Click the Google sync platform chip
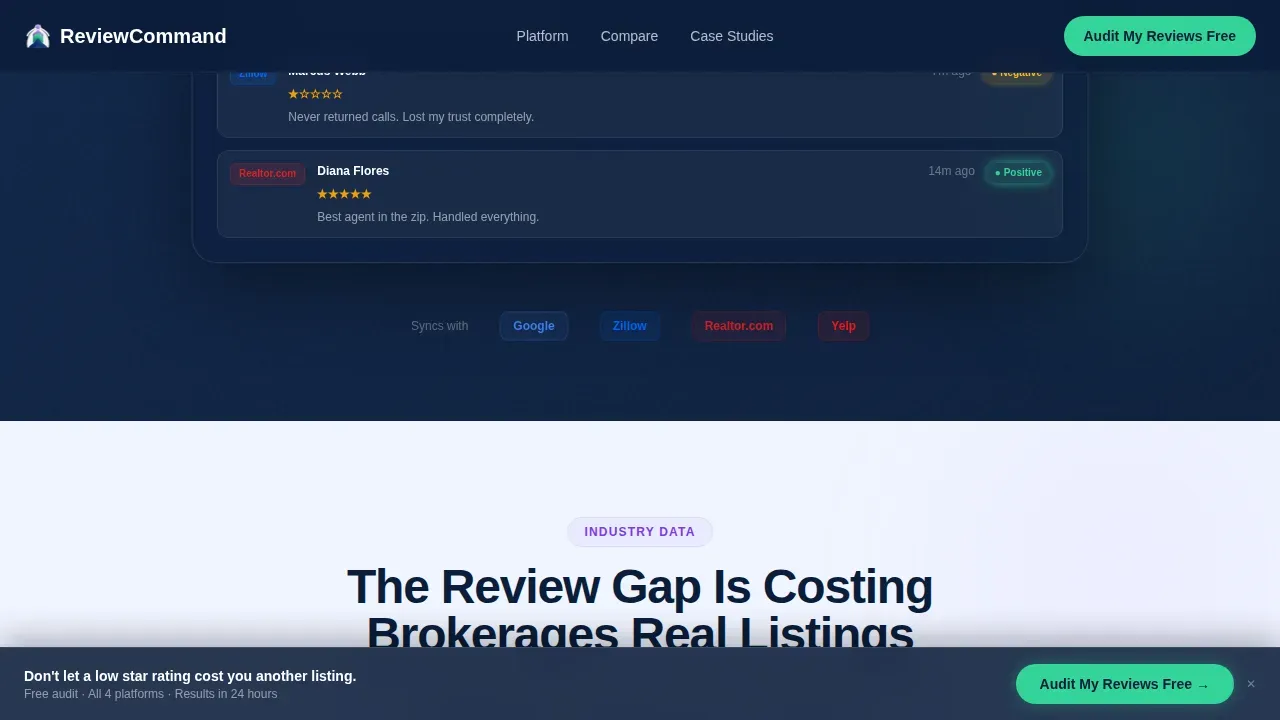The width and height of the screenshot is (1280, 720). (534, 326)
